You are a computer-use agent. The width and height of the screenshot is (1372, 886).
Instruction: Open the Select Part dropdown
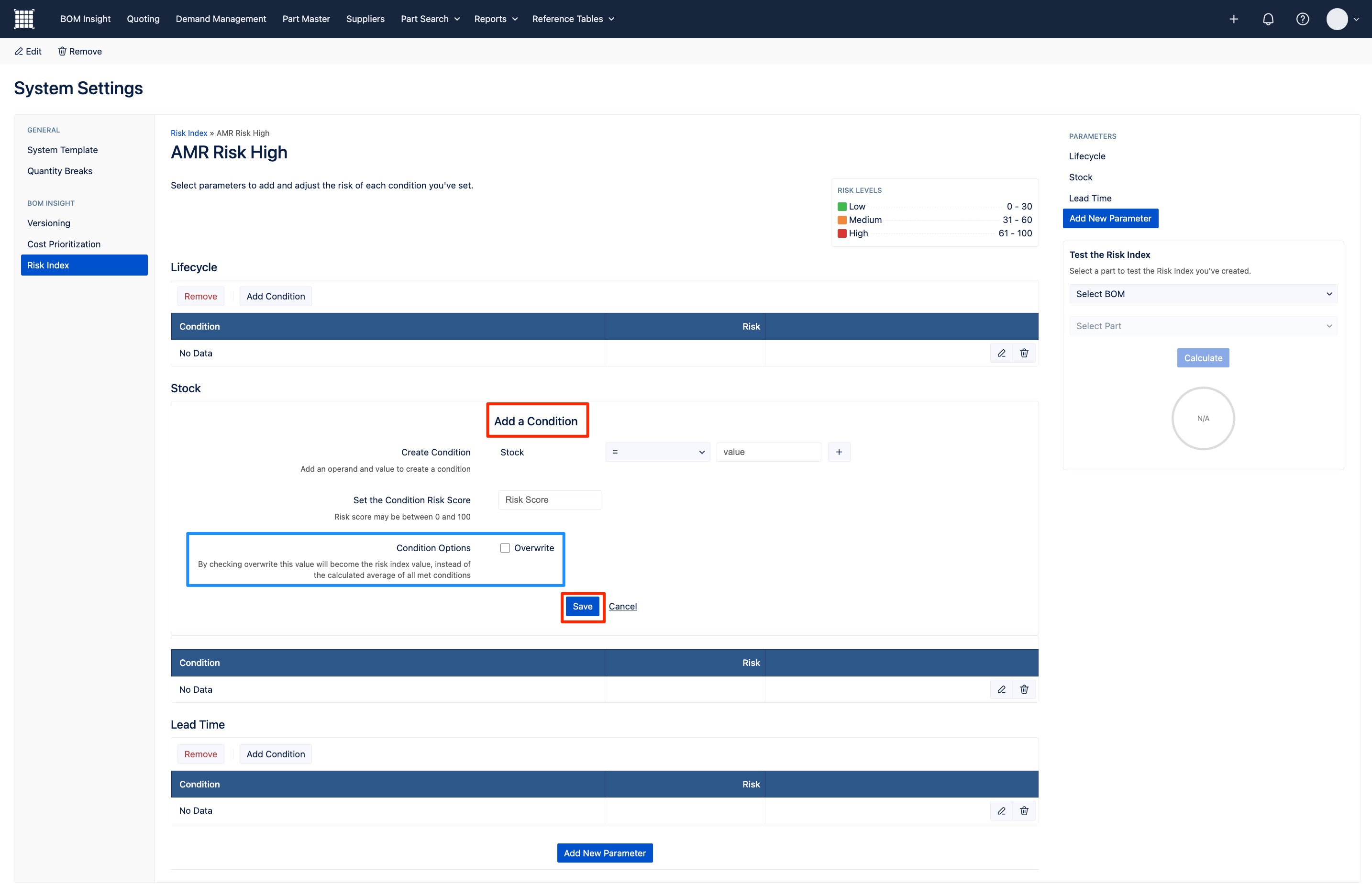tap(1203, 326)
